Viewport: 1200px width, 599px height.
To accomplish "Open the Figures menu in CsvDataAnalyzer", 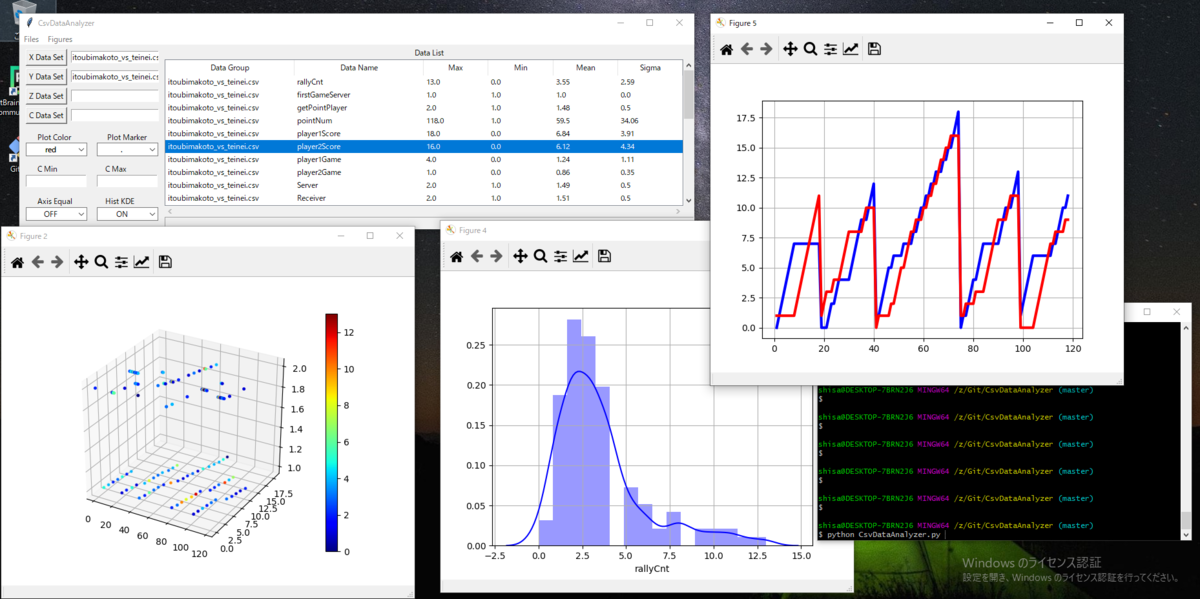I will [60, 39].
